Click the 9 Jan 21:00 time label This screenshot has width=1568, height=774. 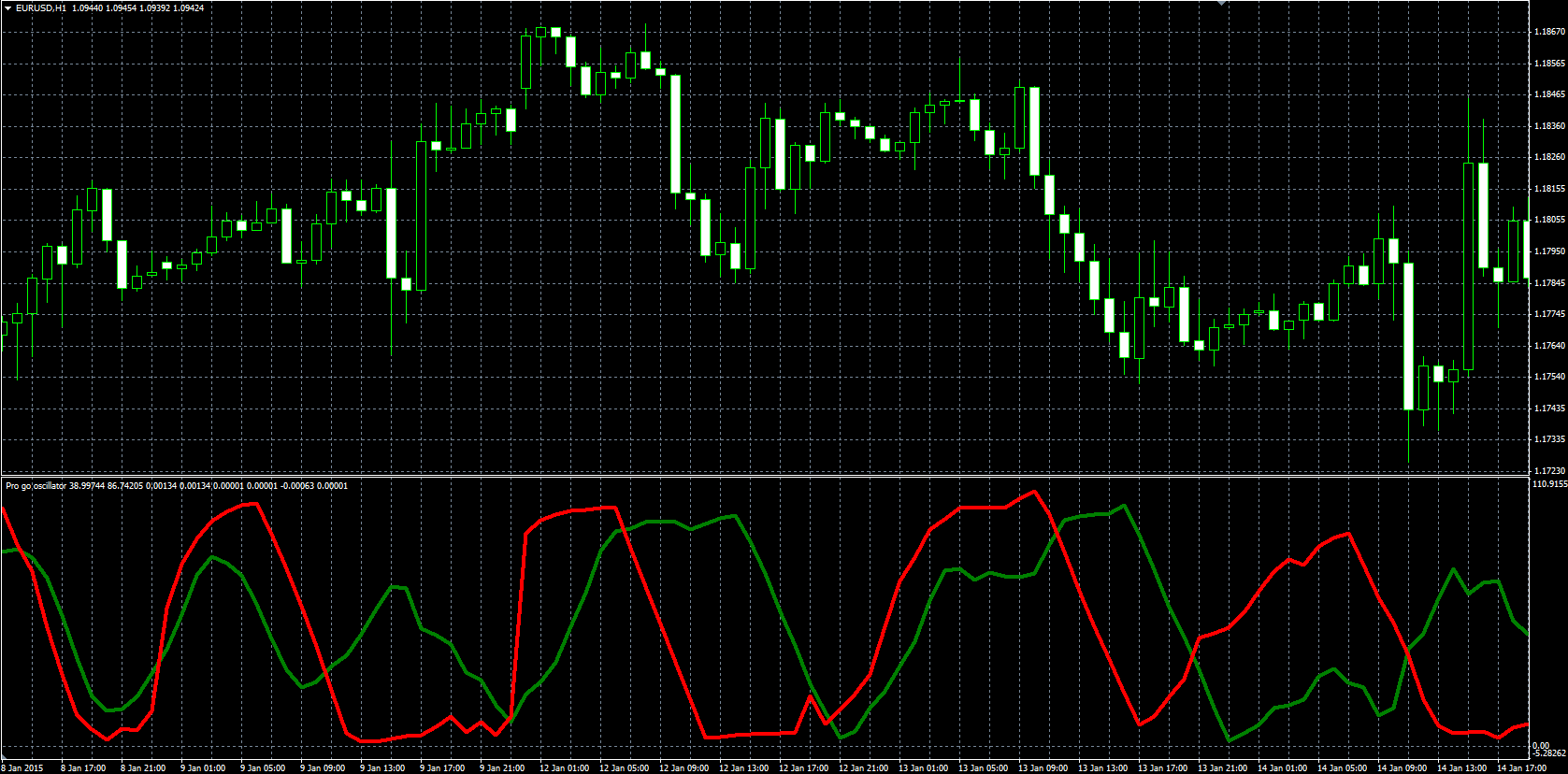502,768
